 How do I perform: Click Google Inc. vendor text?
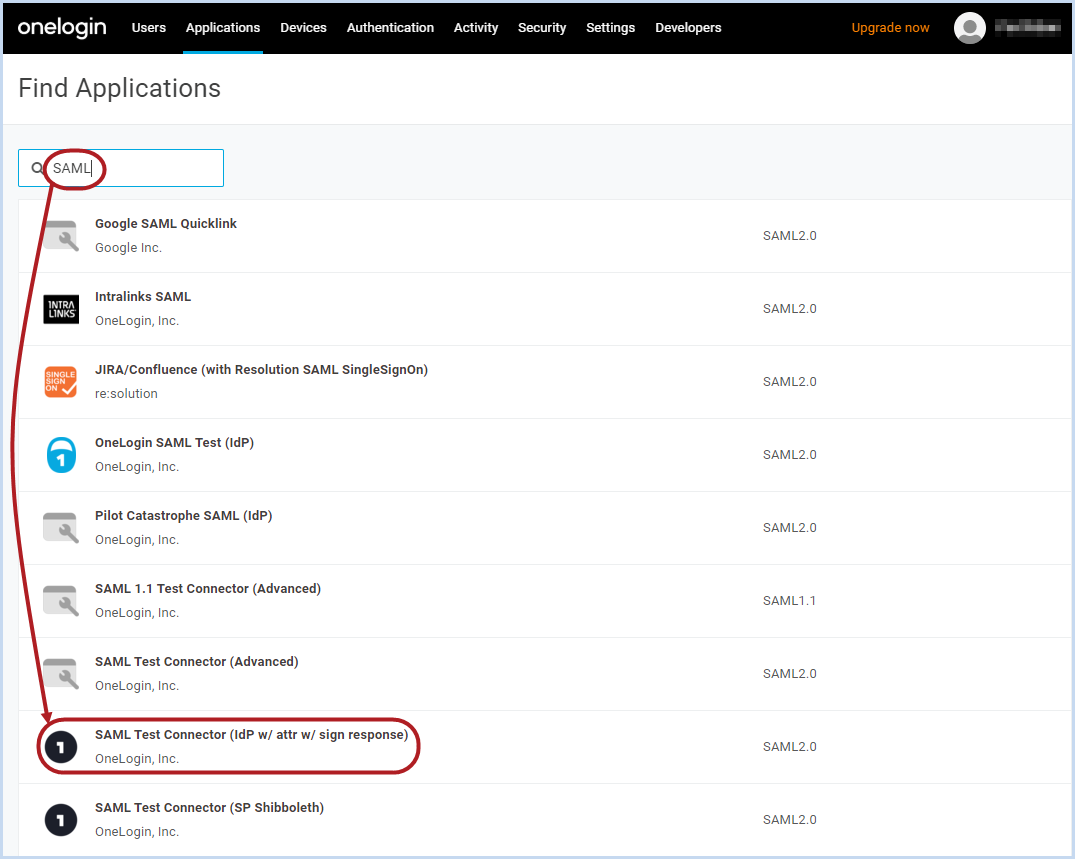coord(128,248)
